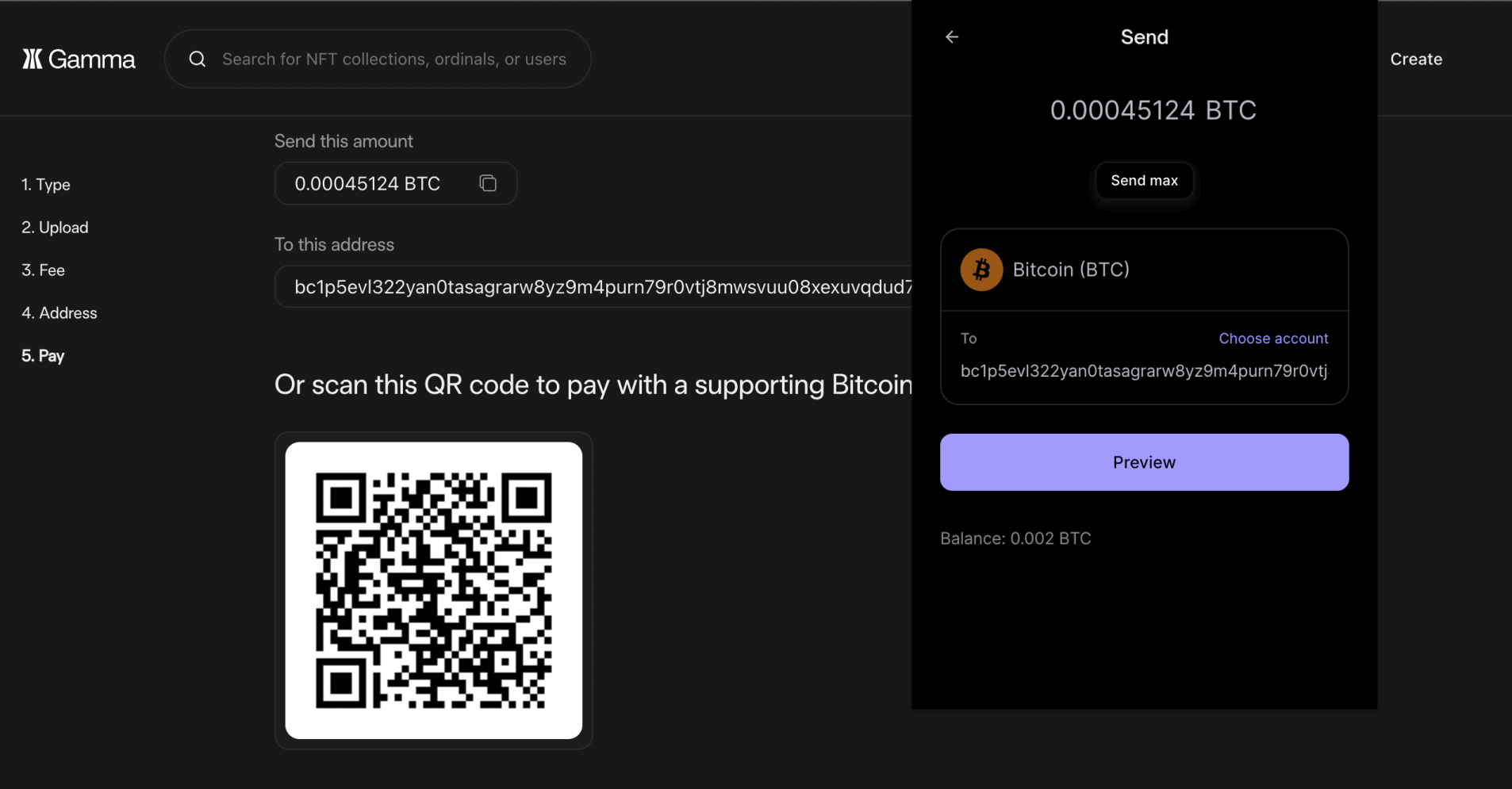This screenshot has width=1512, height=789.
Task: Click the Send max button
Action: point(1144,180)
